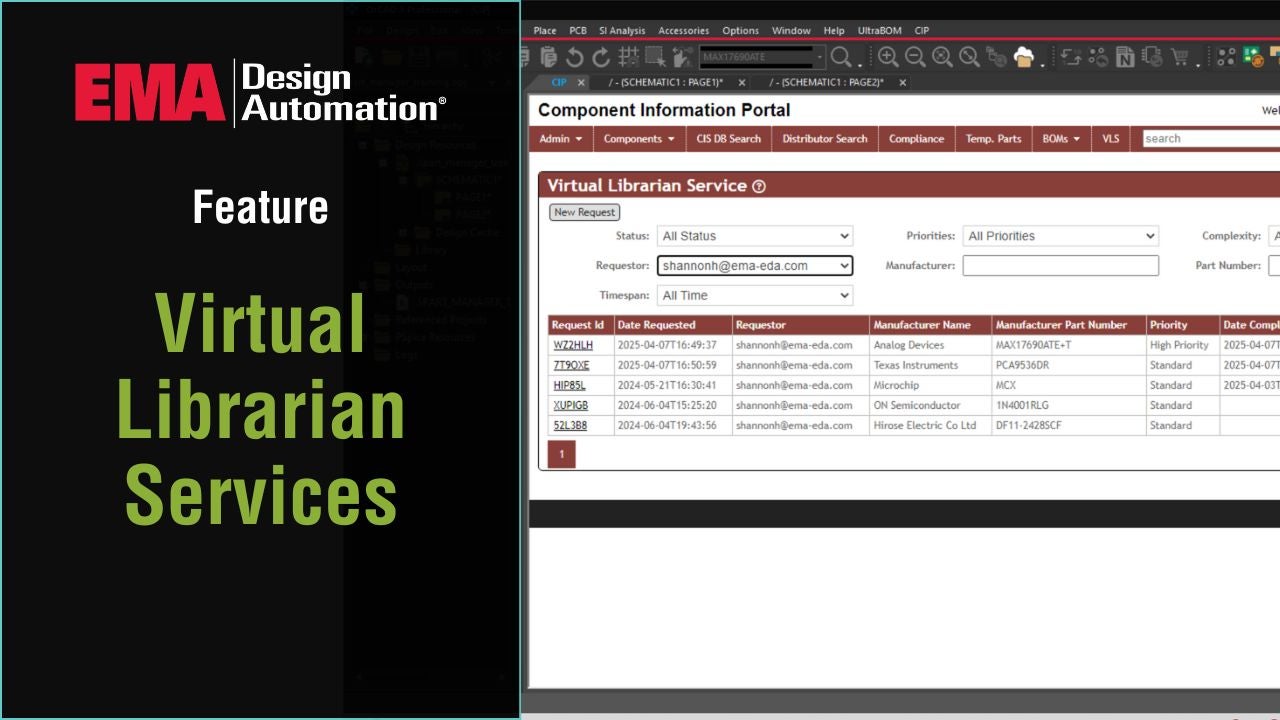Click the paste clipboard toolbar icon
The image size is (1280, 720).
point(548,57)
